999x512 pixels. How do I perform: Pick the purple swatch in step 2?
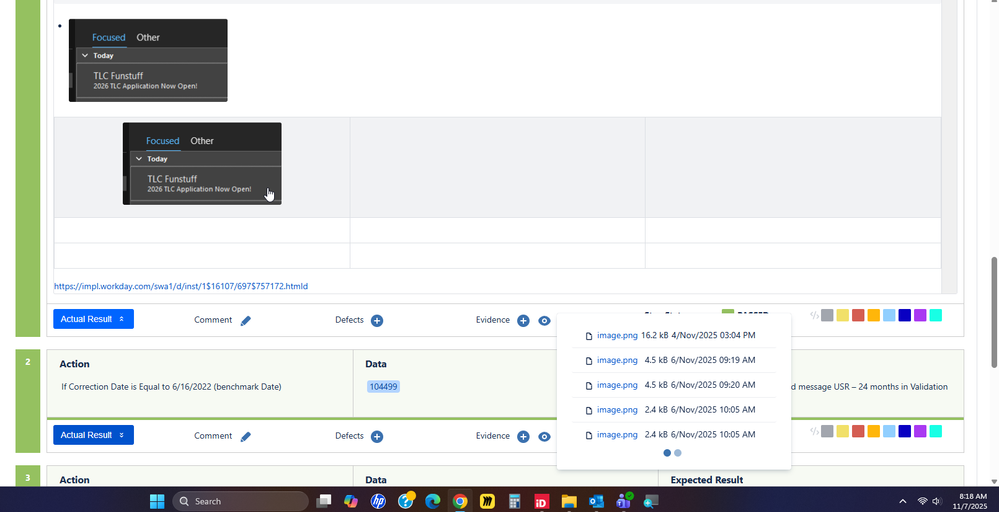pyautogui.click(x=920, y=431)
